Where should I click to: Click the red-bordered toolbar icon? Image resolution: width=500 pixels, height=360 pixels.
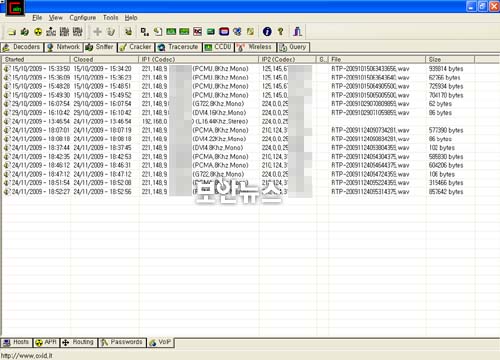224,32
